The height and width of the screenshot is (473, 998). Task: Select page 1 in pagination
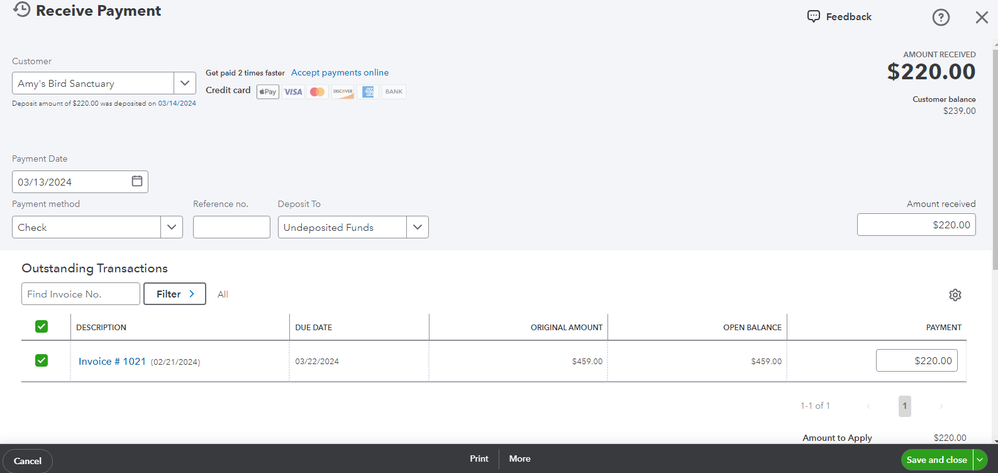point(904,406)
